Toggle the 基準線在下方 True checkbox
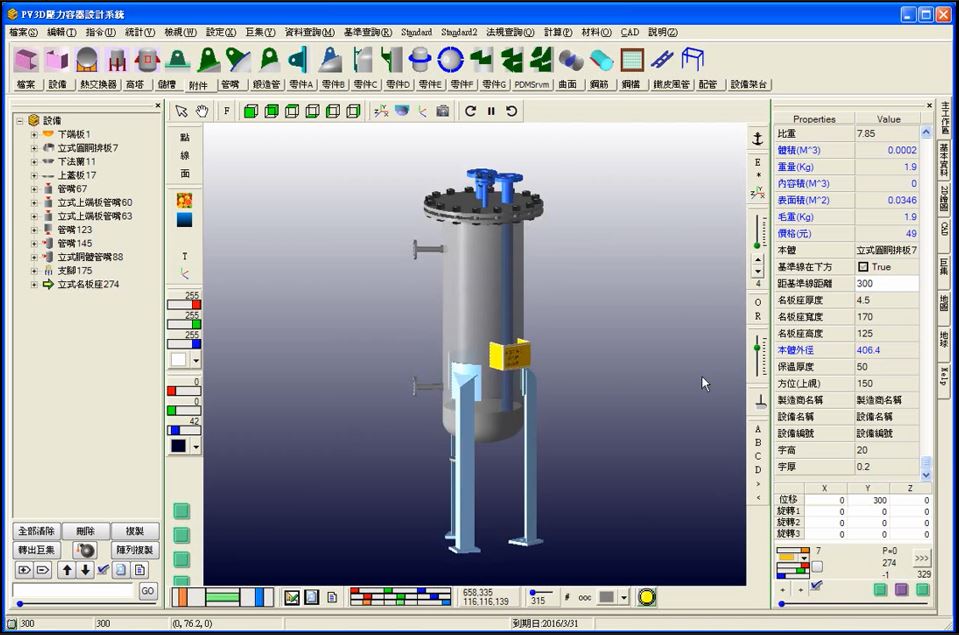959x635 pixels. [x=863, y=267]
